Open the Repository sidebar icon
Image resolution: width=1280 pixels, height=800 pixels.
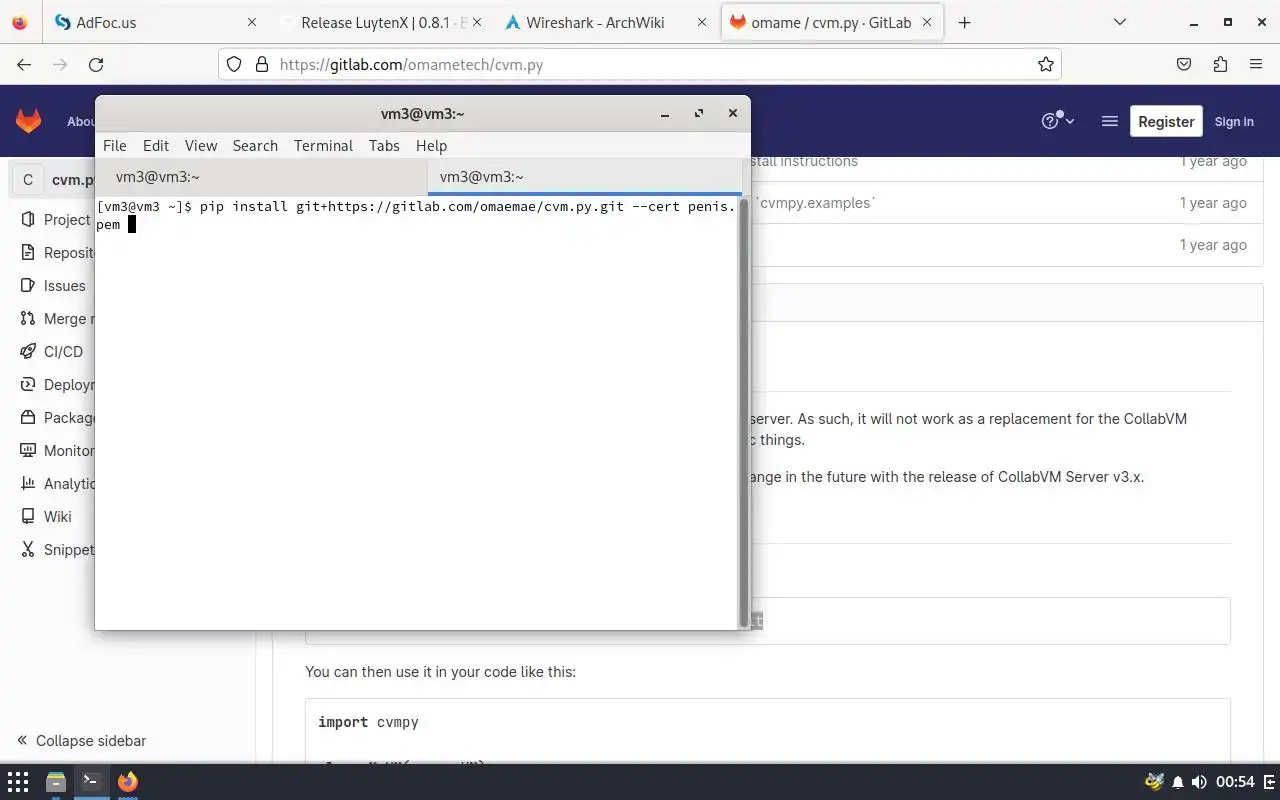(27, 252)
